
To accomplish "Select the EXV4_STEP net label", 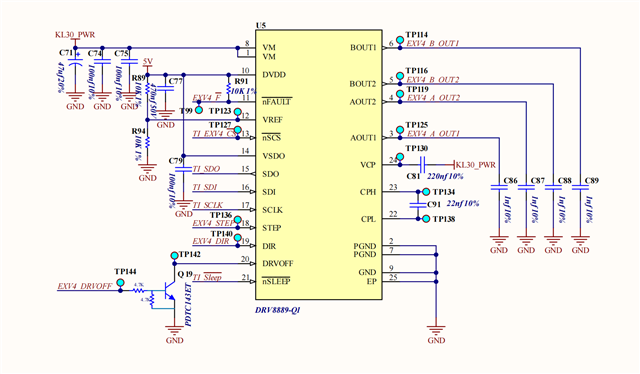I will point(213,223).
